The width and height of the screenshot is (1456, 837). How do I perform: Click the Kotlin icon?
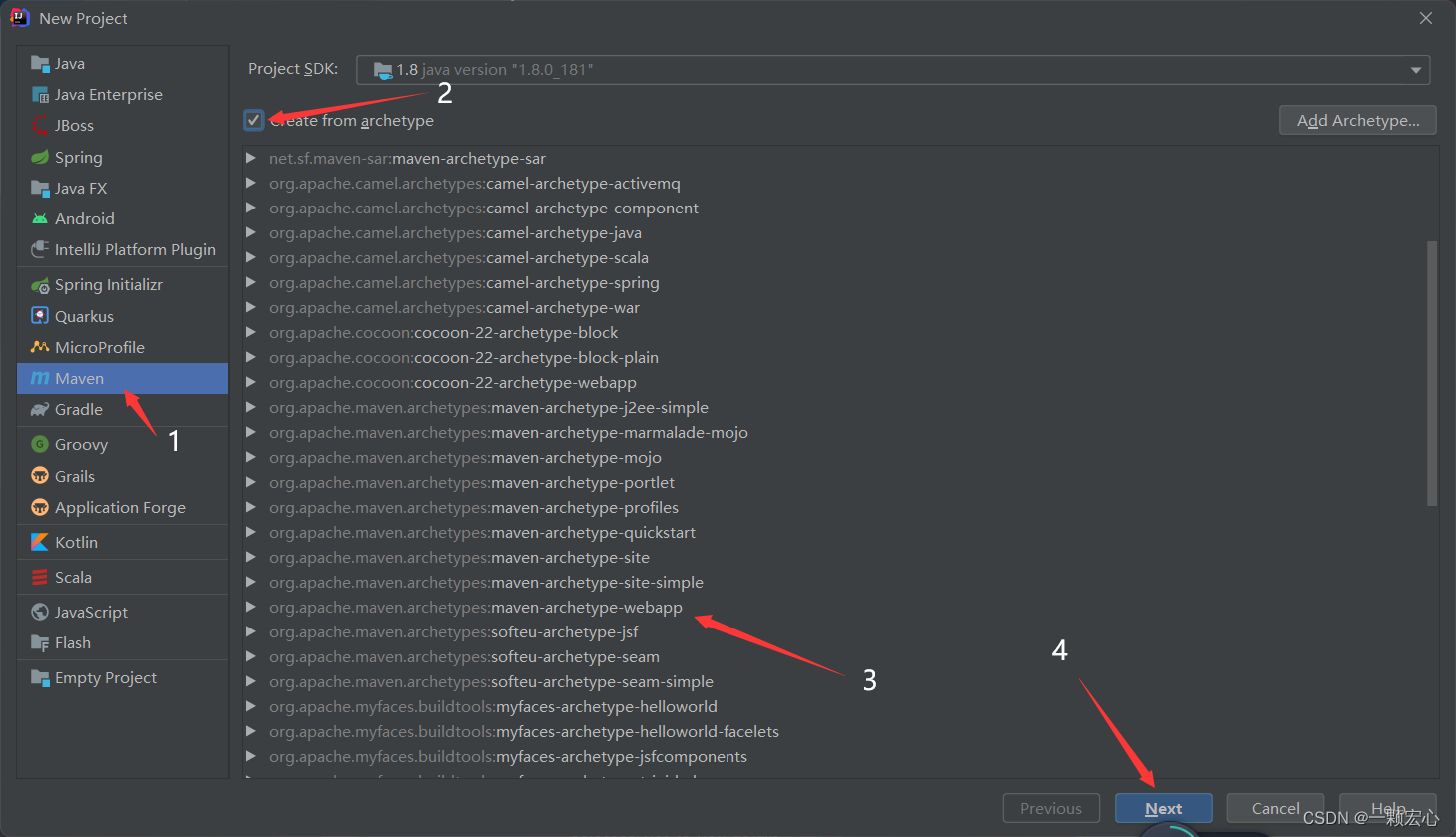click(40, 542)
